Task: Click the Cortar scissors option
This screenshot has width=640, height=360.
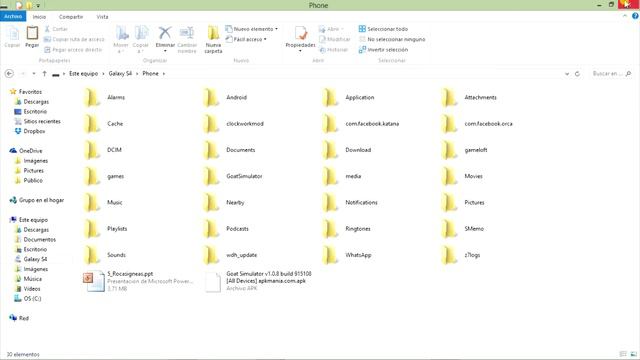Action: [x=56, y=29]
